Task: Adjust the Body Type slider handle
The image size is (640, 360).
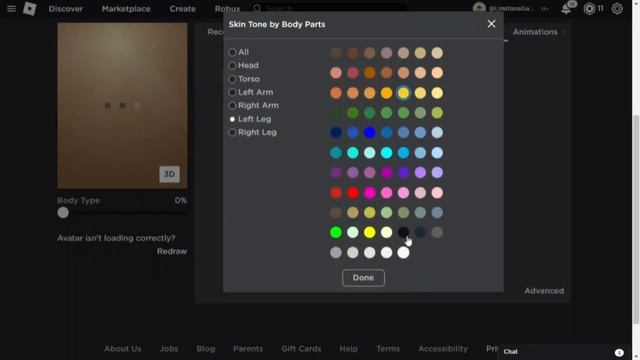Action: 63,213
